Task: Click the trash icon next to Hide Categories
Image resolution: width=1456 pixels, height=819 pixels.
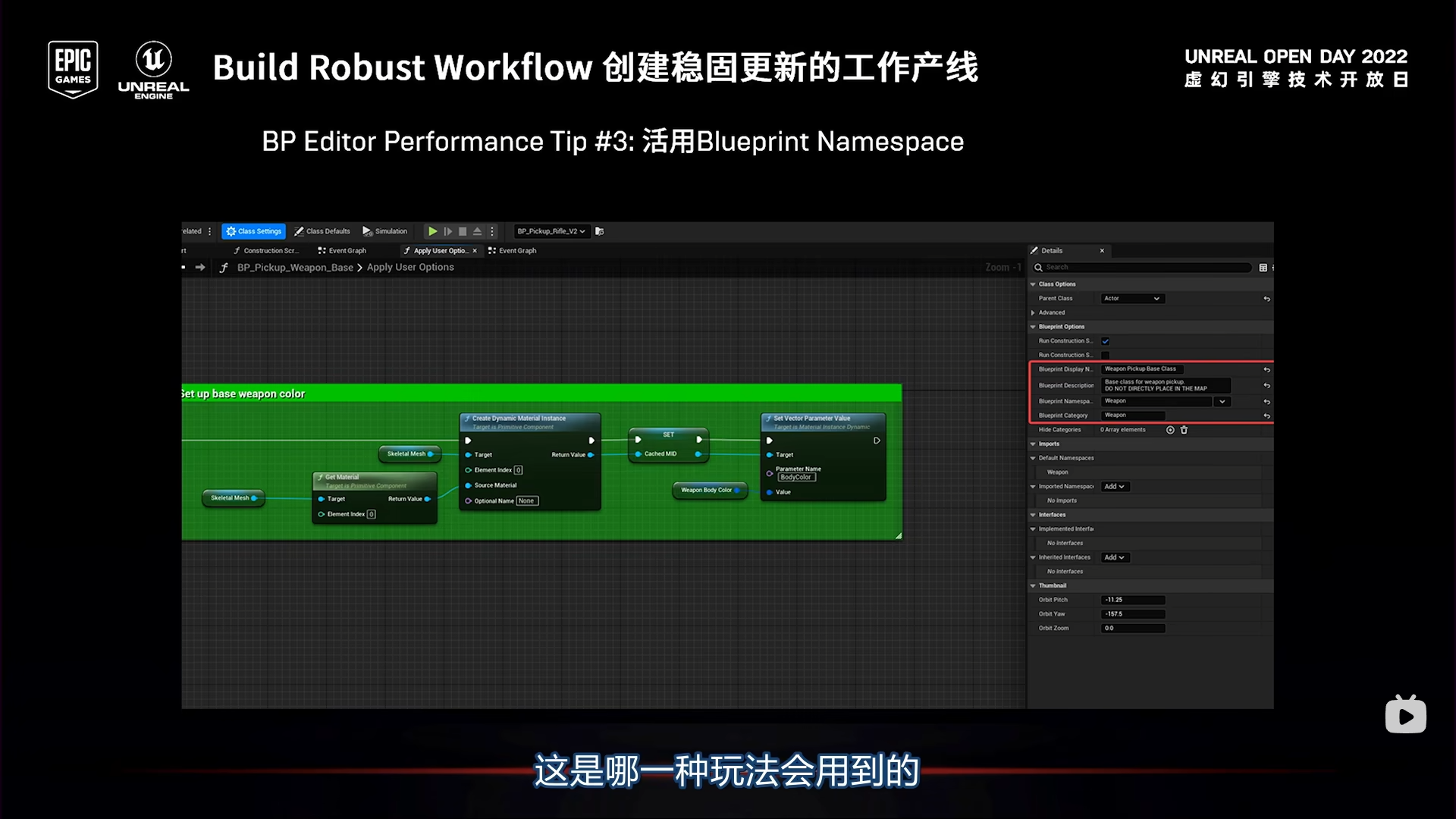Action: (x=1184, y=430)
